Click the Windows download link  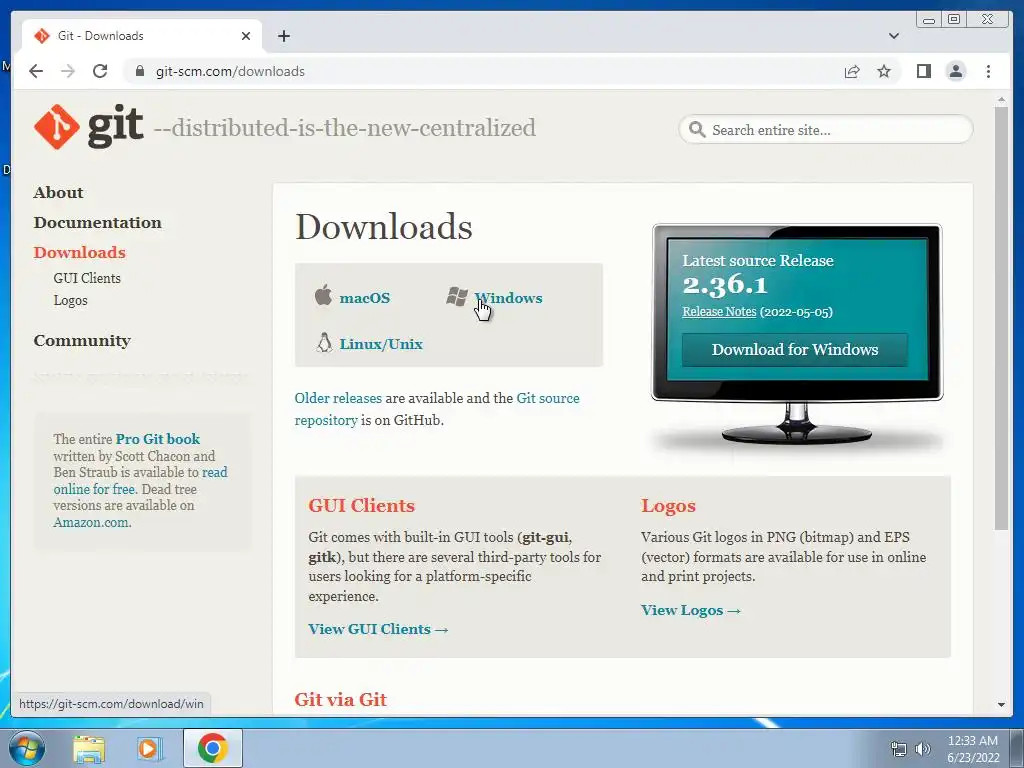(508, 298)
